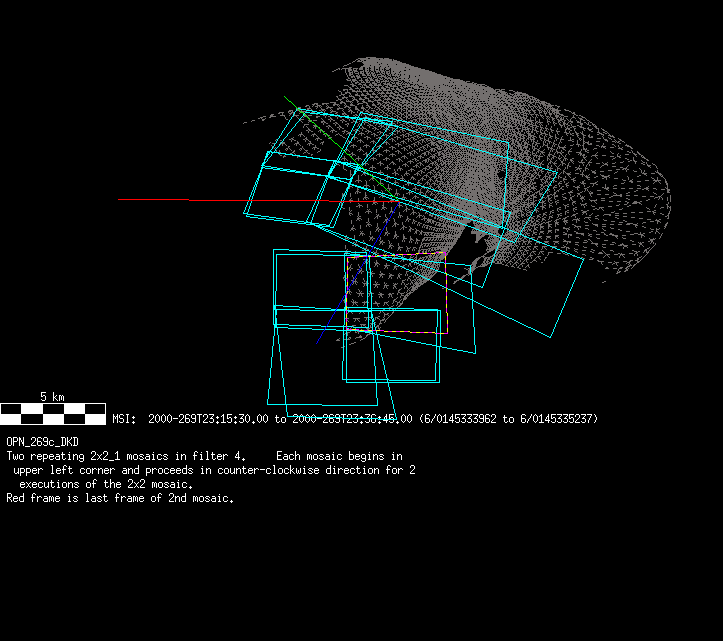Click the "Two repeating 2x2_1 mosaics" line
The width and height of the screenshot is (723, 641).
[x=204, y=456]
